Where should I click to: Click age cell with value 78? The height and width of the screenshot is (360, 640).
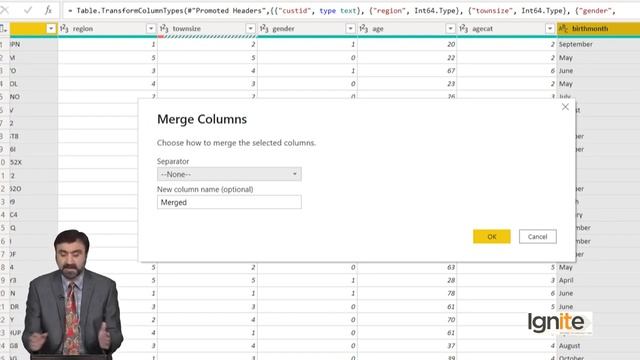[x=407, y=293]
